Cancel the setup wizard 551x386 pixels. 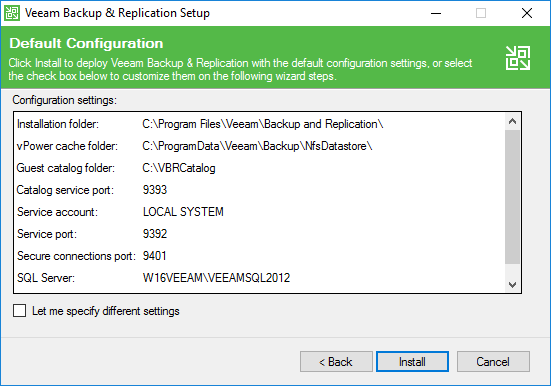click(493, 361)
